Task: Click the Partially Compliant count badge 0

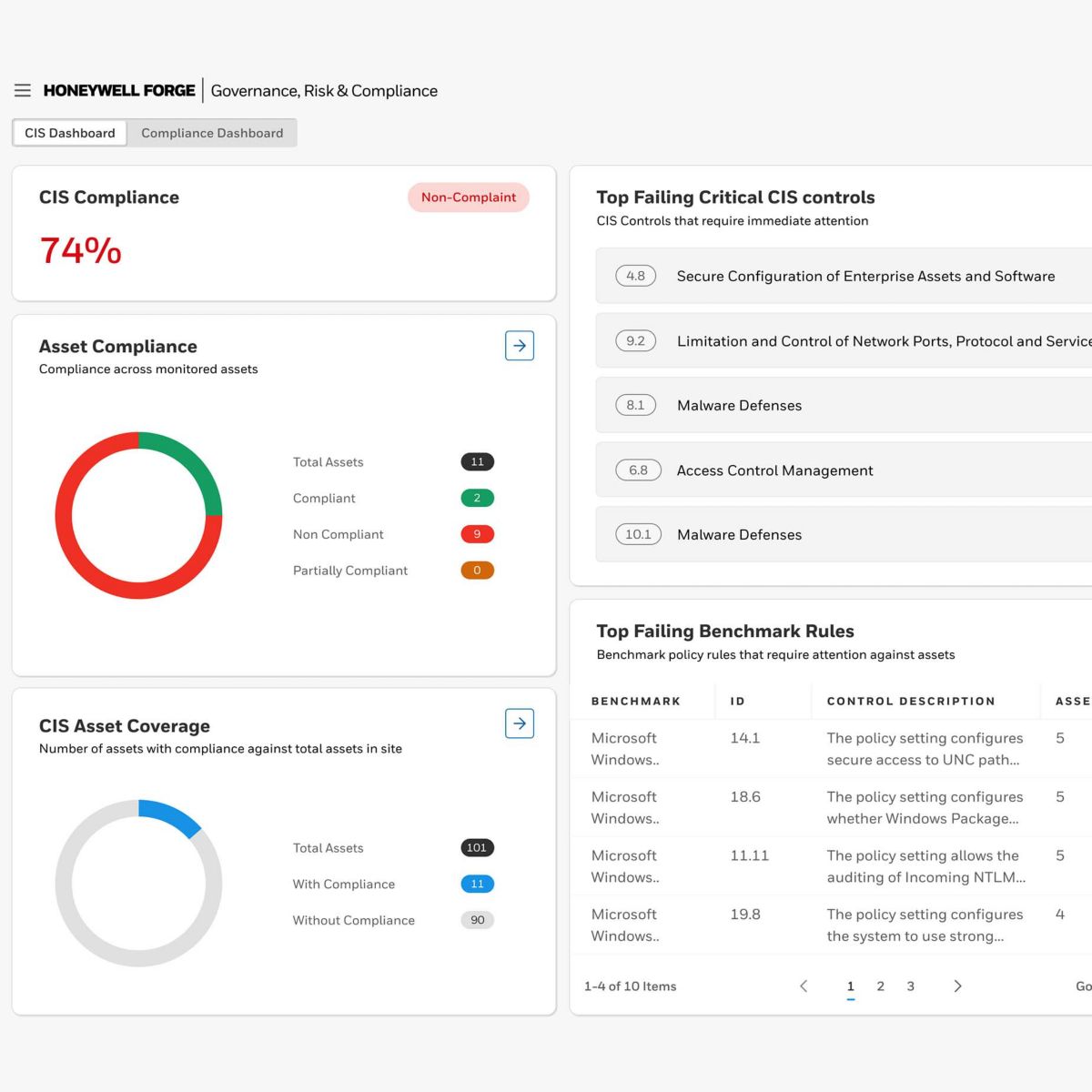Action: point(478,571)
